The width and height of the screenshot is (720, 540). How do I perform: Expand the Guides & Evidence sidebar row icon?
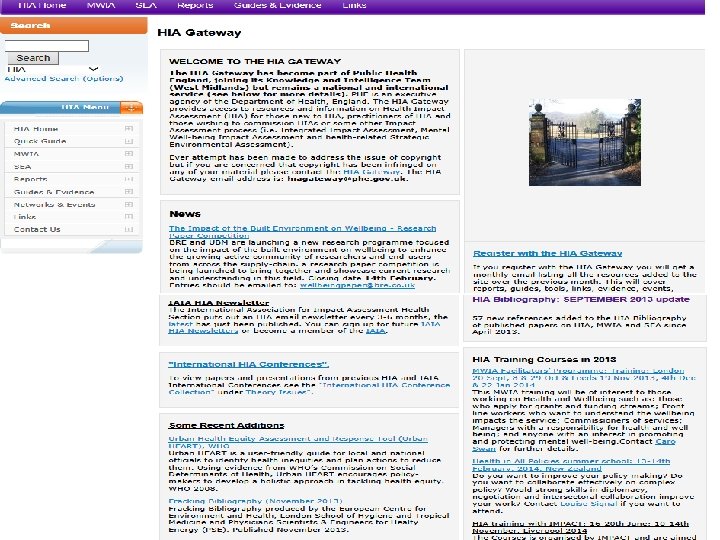click(129, 191)
